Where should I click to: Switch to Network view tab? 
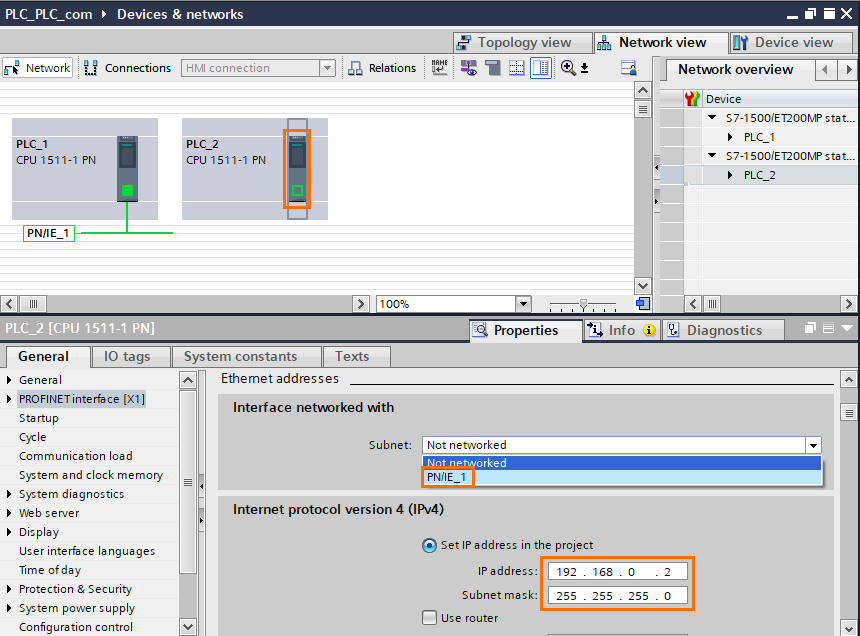[660, 42]
